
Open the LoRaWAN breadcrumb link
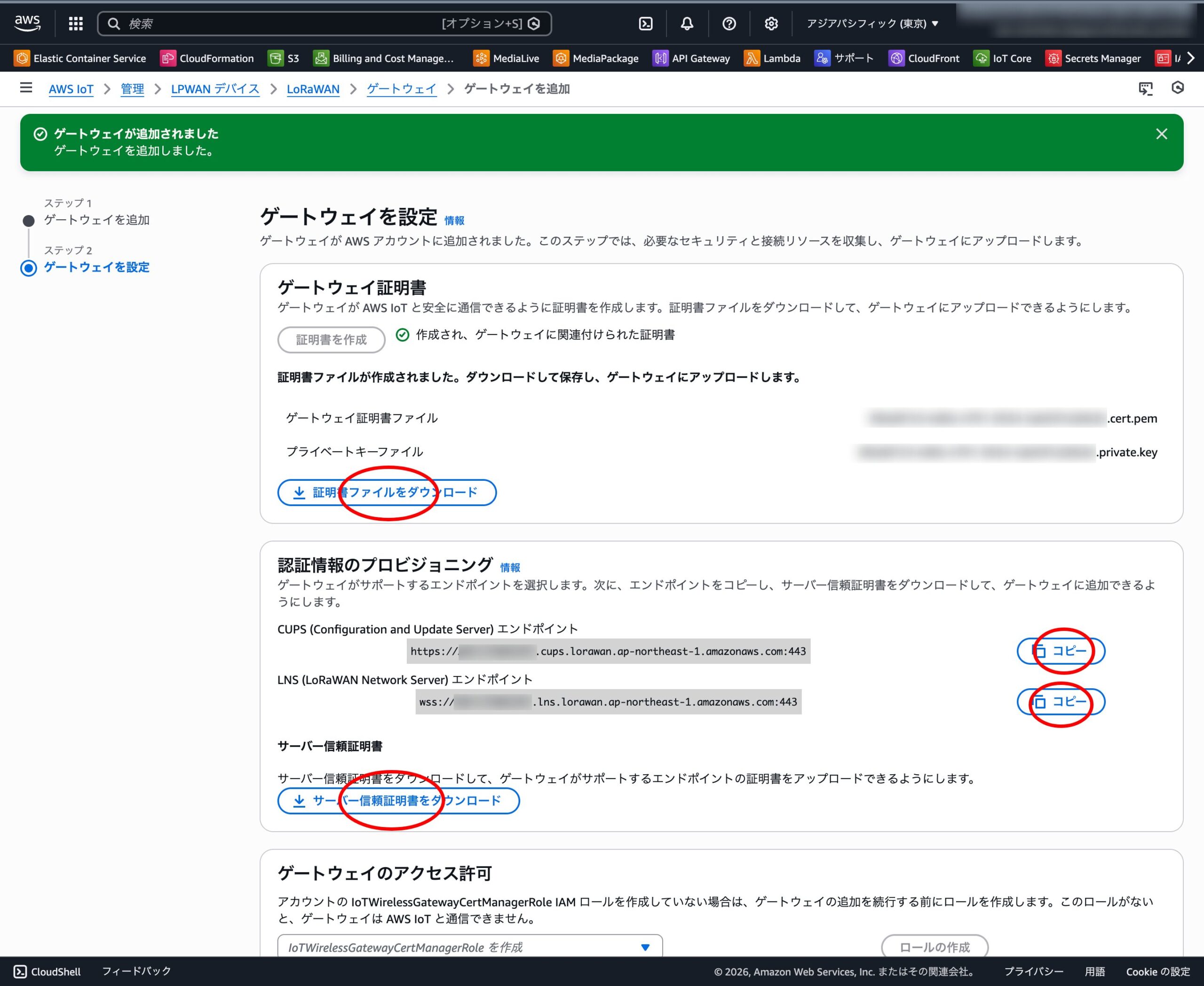pyautogui.click(x=313, y=88)
